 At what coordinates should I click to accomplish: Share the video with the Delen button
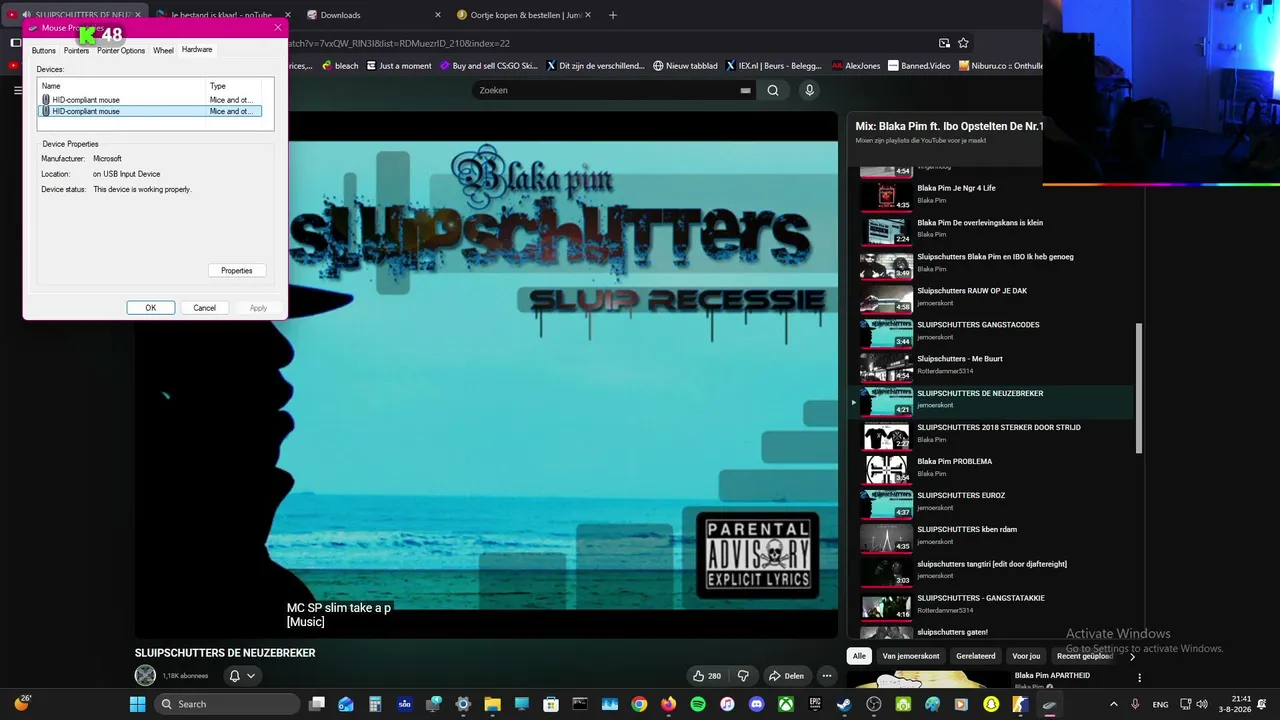pos(786,676)
